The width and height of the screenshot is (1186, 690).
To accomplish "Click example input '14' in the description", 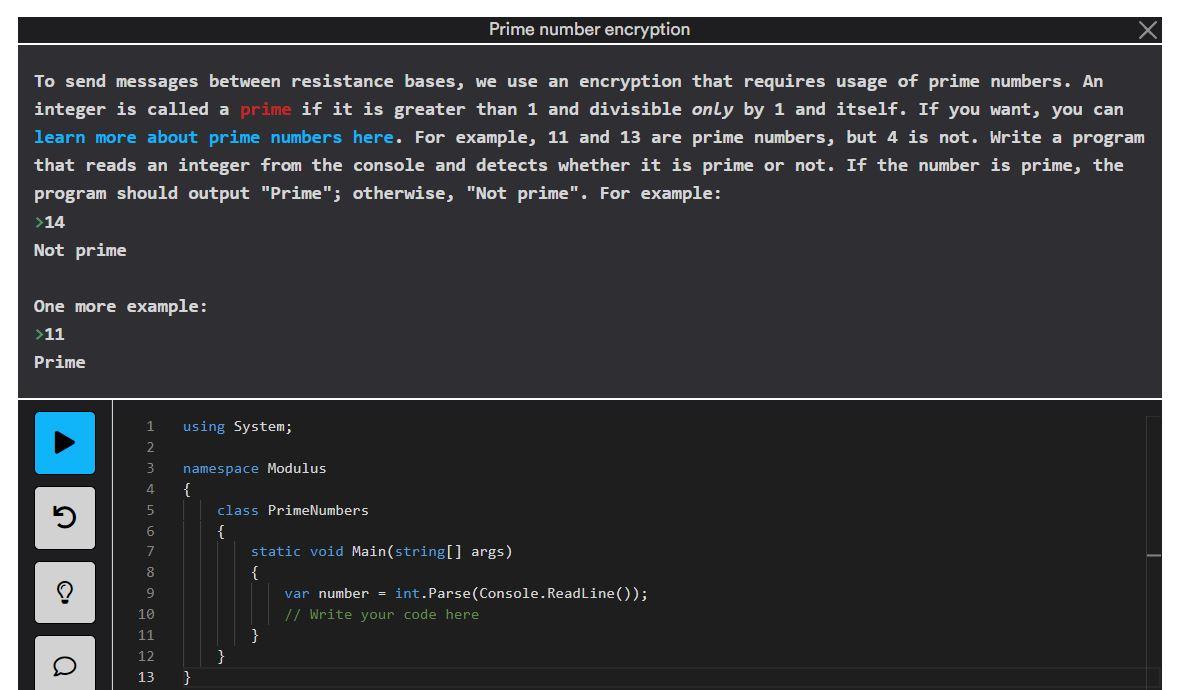I will pos(54,222).
